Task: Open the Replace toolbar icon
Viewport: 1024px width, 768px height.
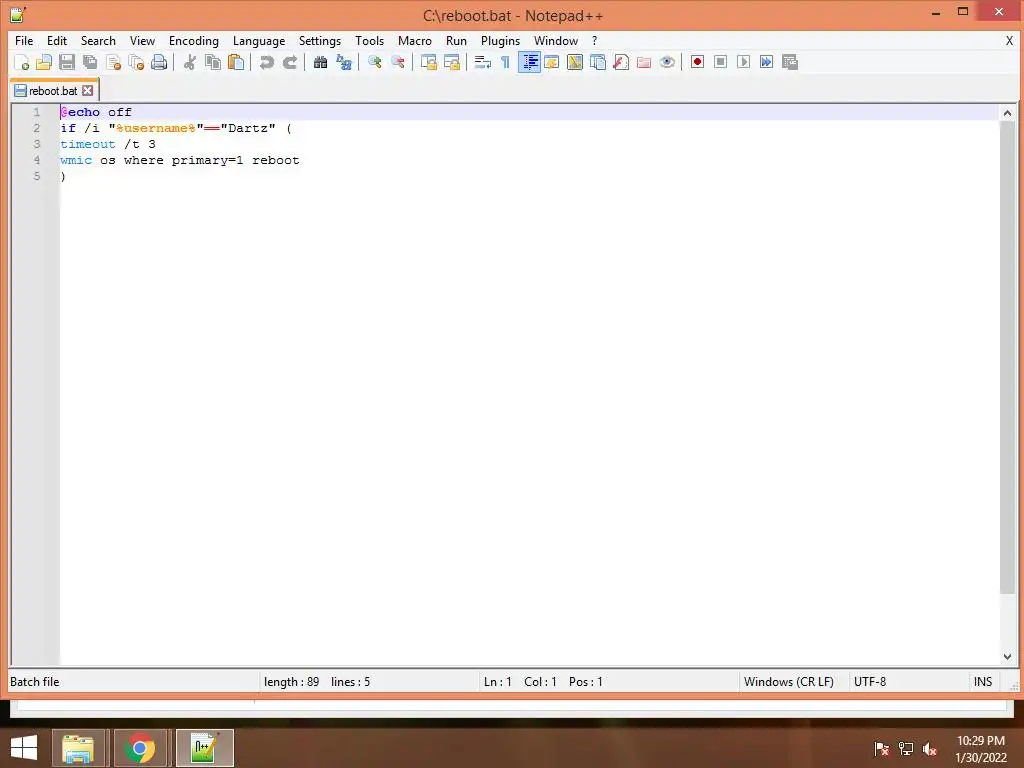Action: point(344,62)
